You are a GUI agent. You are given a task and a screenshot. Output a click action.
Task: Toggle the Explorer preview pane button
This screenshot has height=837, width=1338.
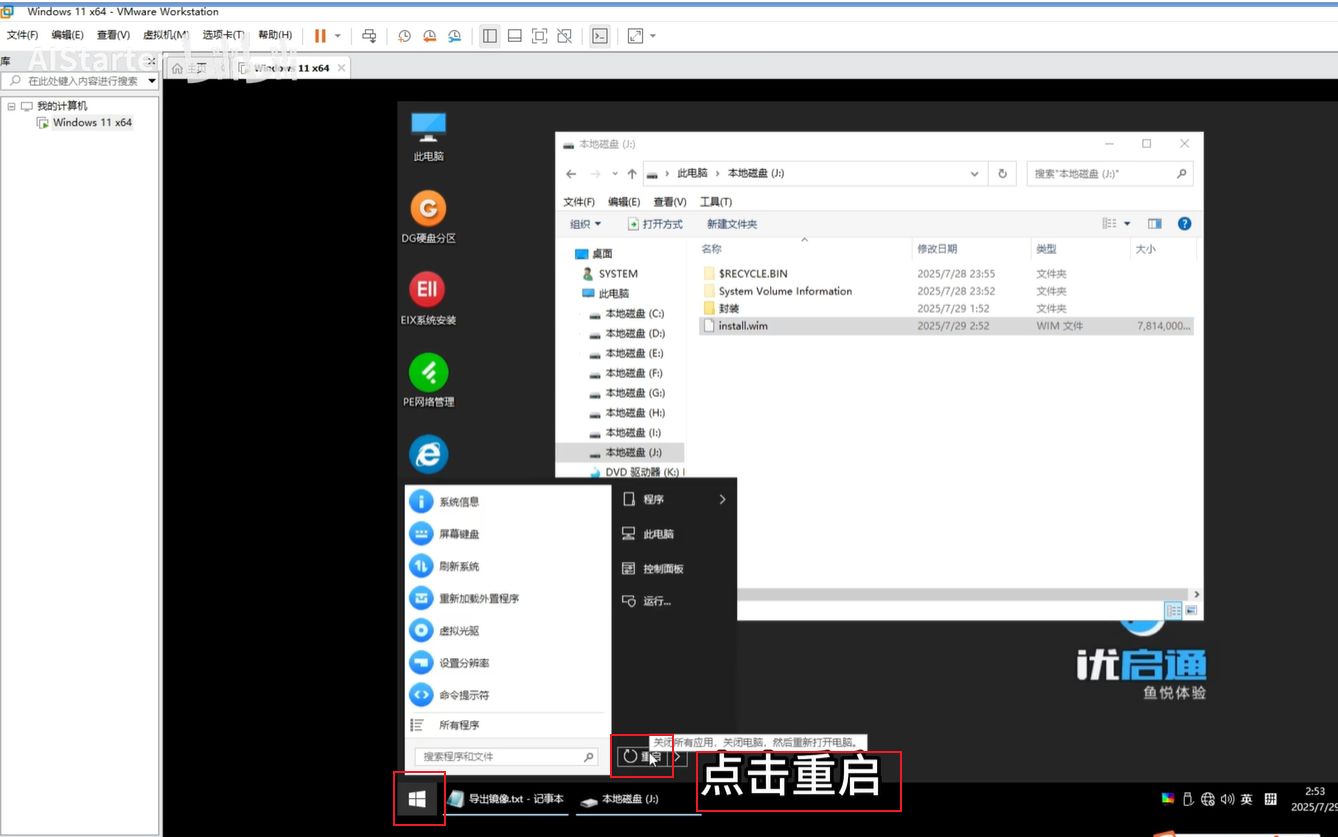point(1155,224)
